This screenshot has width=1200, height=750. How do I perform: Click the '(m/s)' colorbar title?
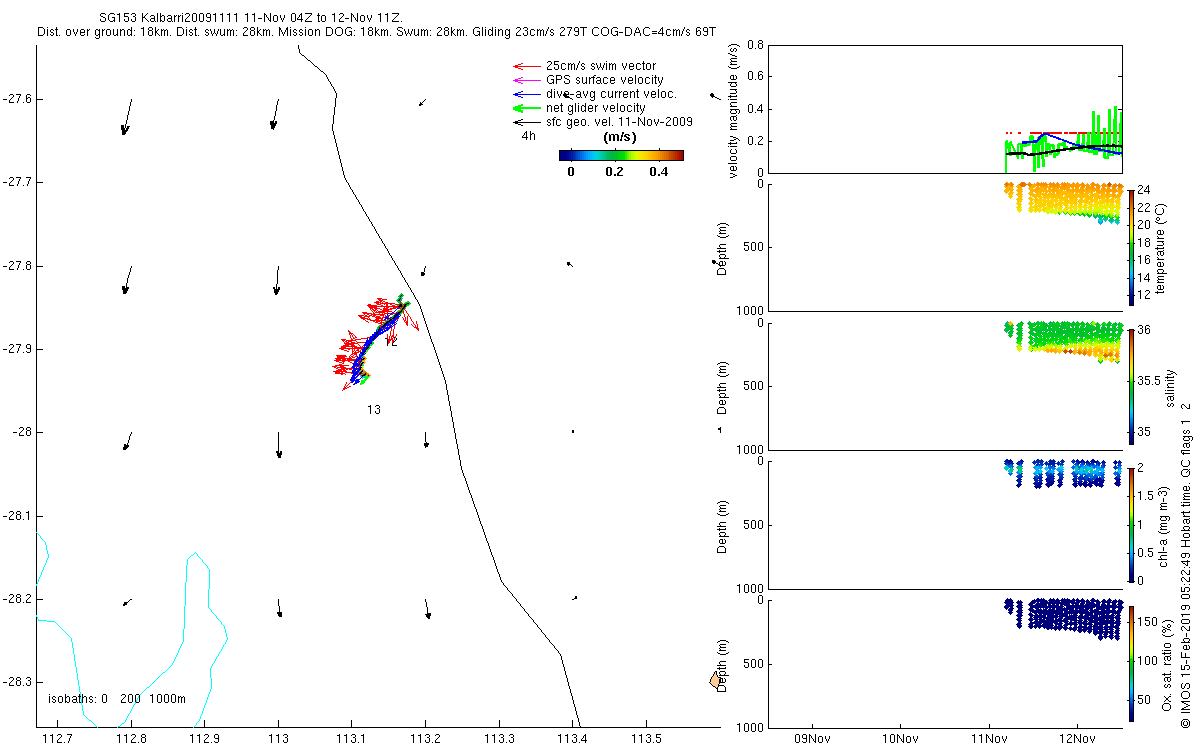[621, 137]
